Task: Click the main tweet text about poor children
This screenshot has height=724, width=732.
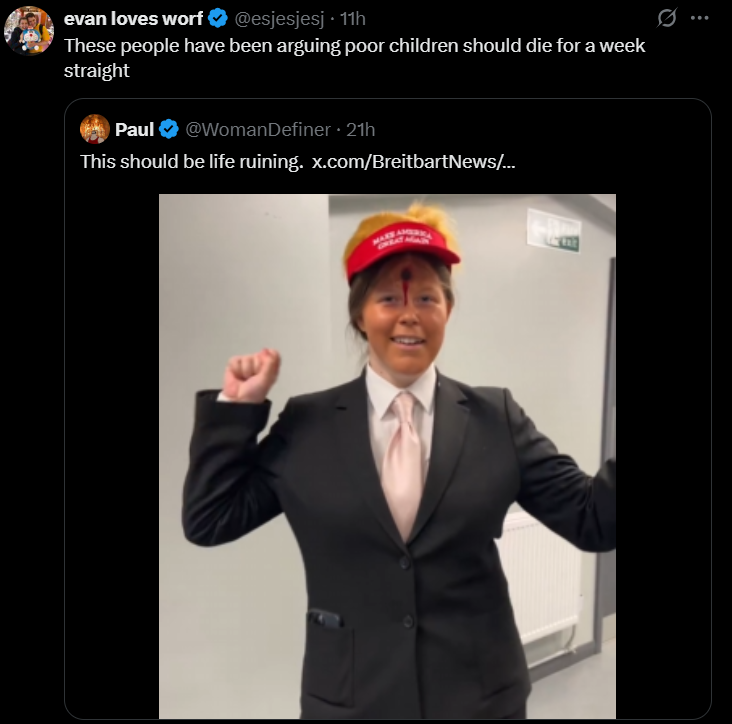Action: [x=354, y=58]
